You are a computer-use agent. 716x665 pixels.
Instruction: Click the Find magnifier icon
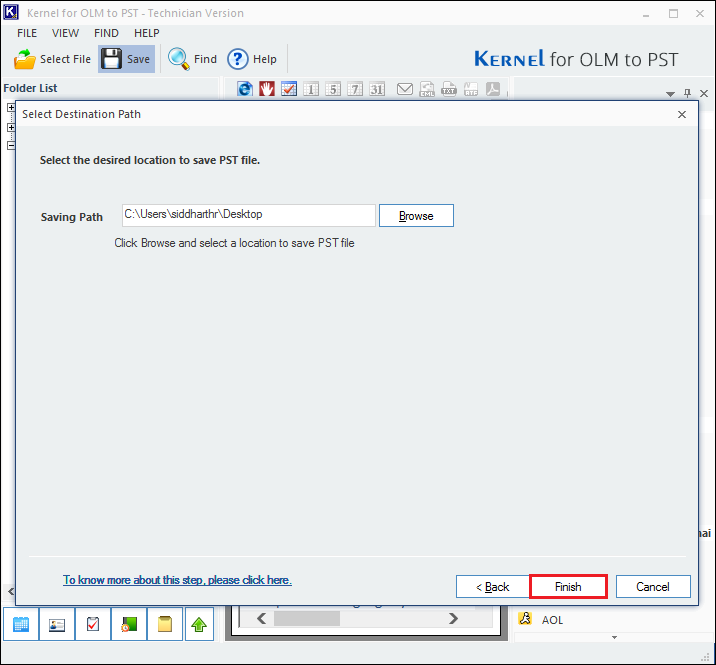179,59
